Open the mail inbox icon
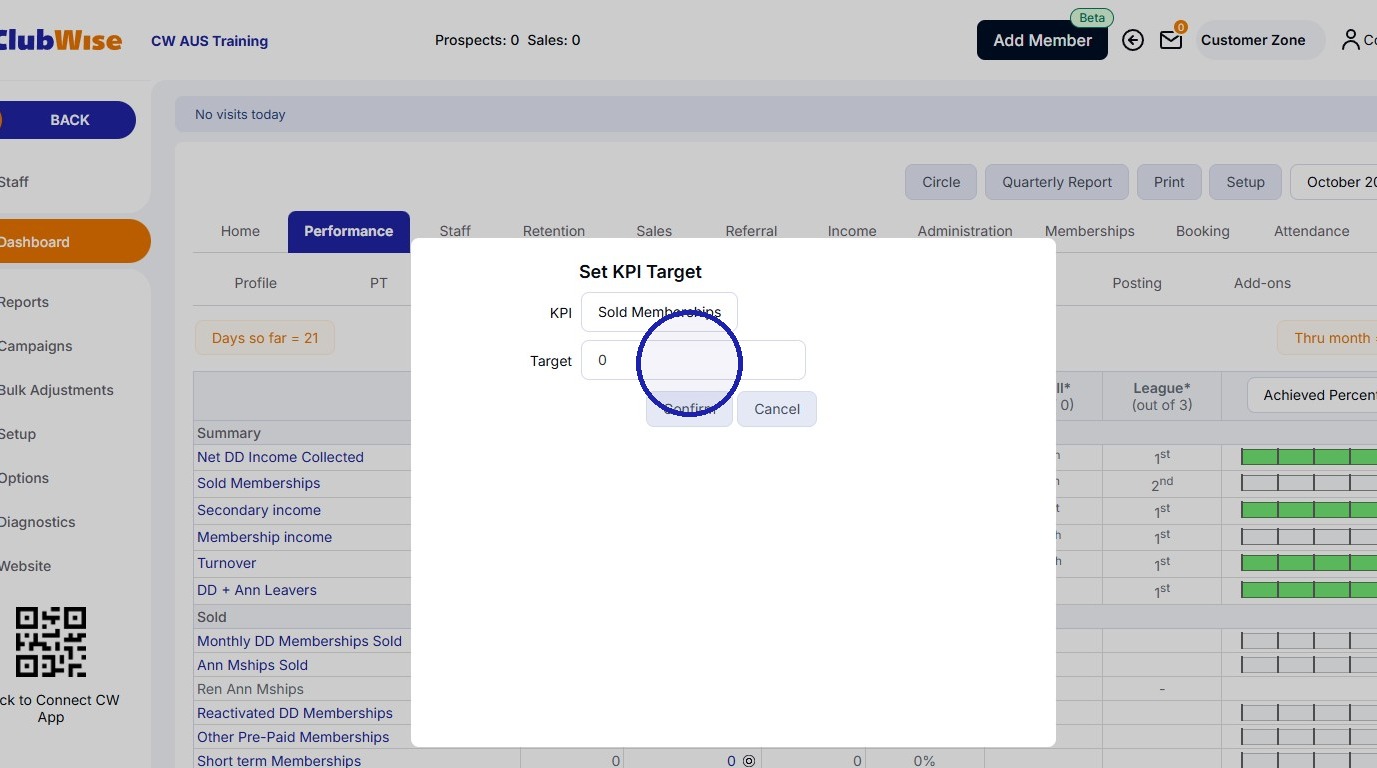1377x768 pixels. [1170, 40]
